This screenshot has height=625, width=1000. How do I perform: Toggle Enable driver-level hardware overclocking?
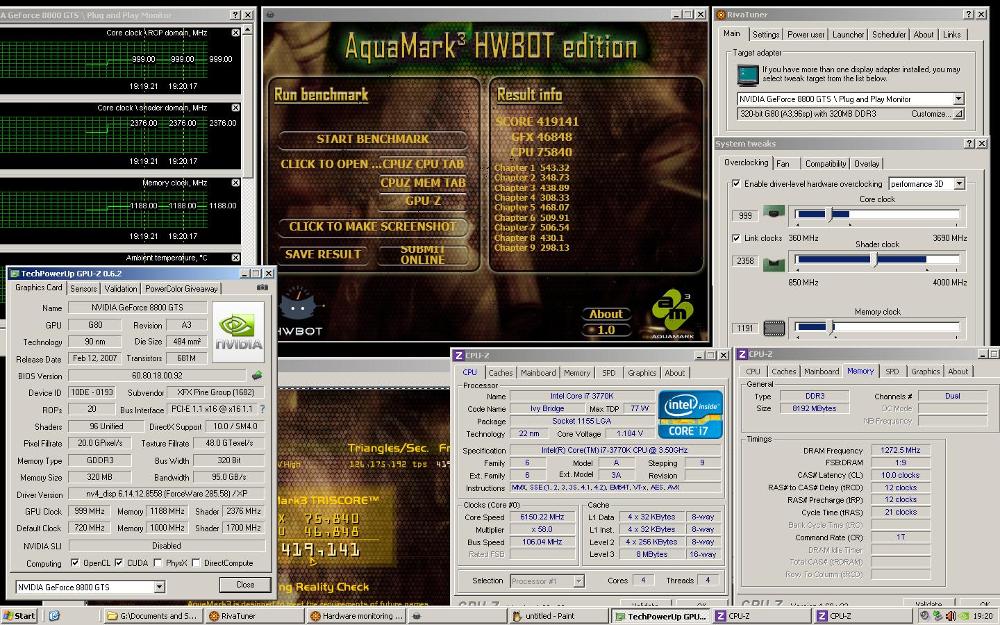(737, 184)
